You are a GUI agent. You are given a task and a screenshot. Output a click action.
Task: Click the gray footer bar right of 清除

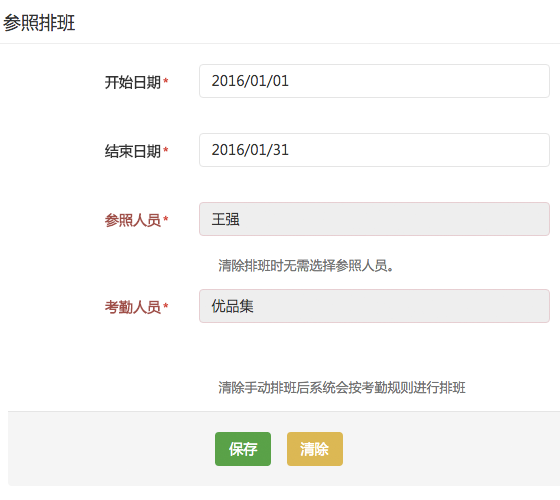pyautogui.click(x=451, y=449)
